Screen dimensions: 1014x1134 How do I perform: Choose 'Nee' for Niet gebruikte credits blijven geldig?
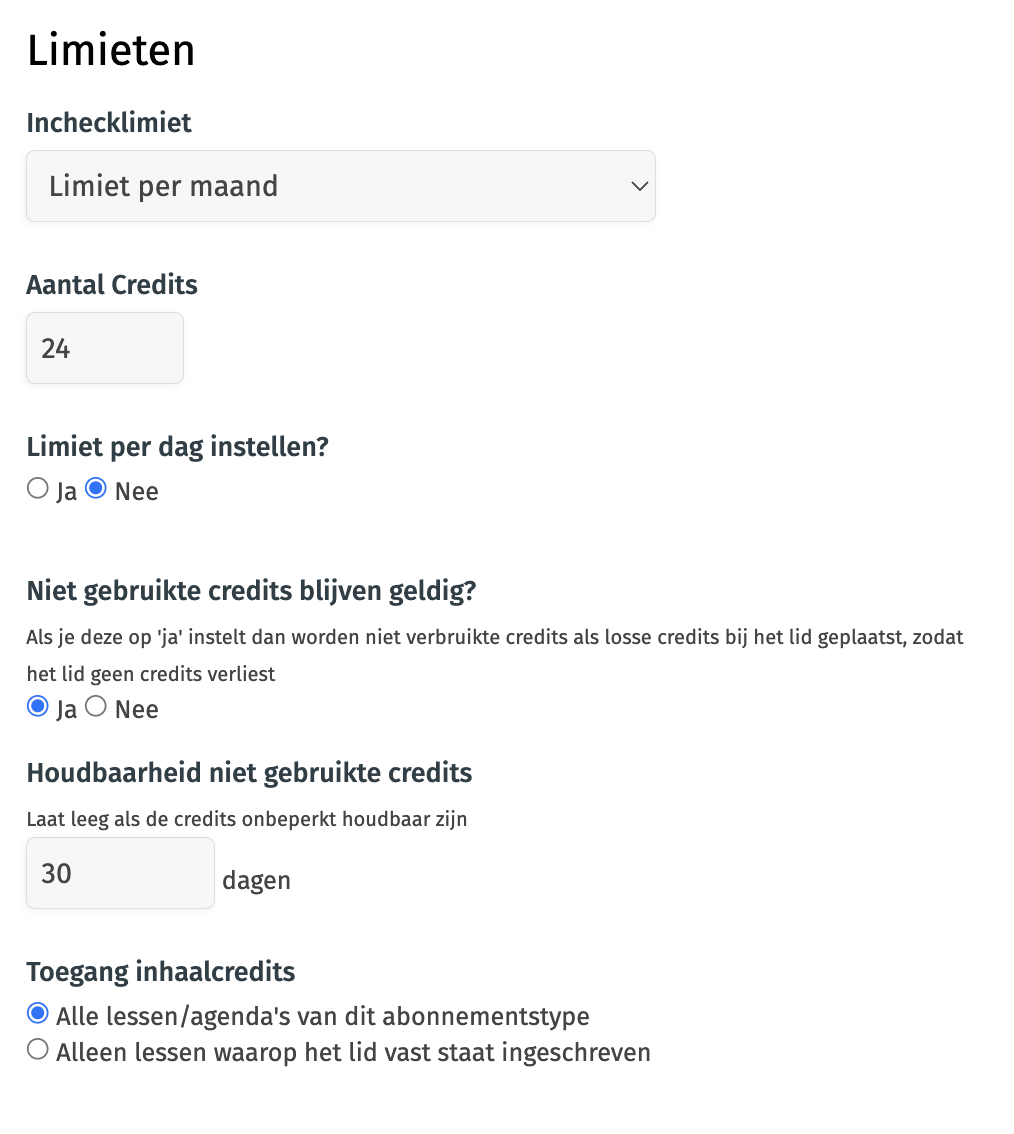95,706
